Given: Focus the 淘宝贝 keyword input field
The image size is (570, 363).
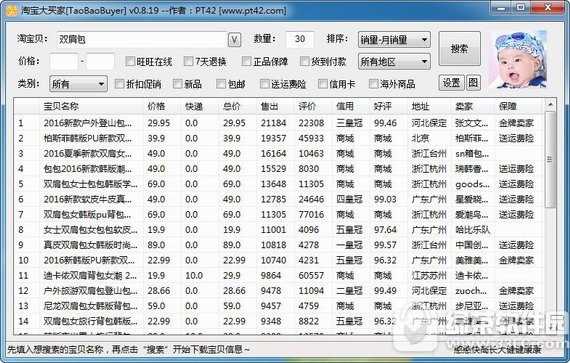Looking at the screenshot, I should pos(142,40).
